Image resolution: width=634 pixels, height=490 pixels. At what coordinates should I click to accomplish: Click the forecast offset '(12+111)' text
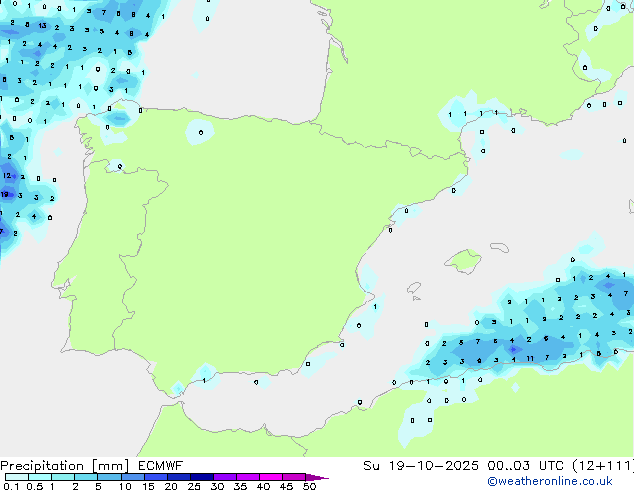pyautogui.click(x=603, y=466)
